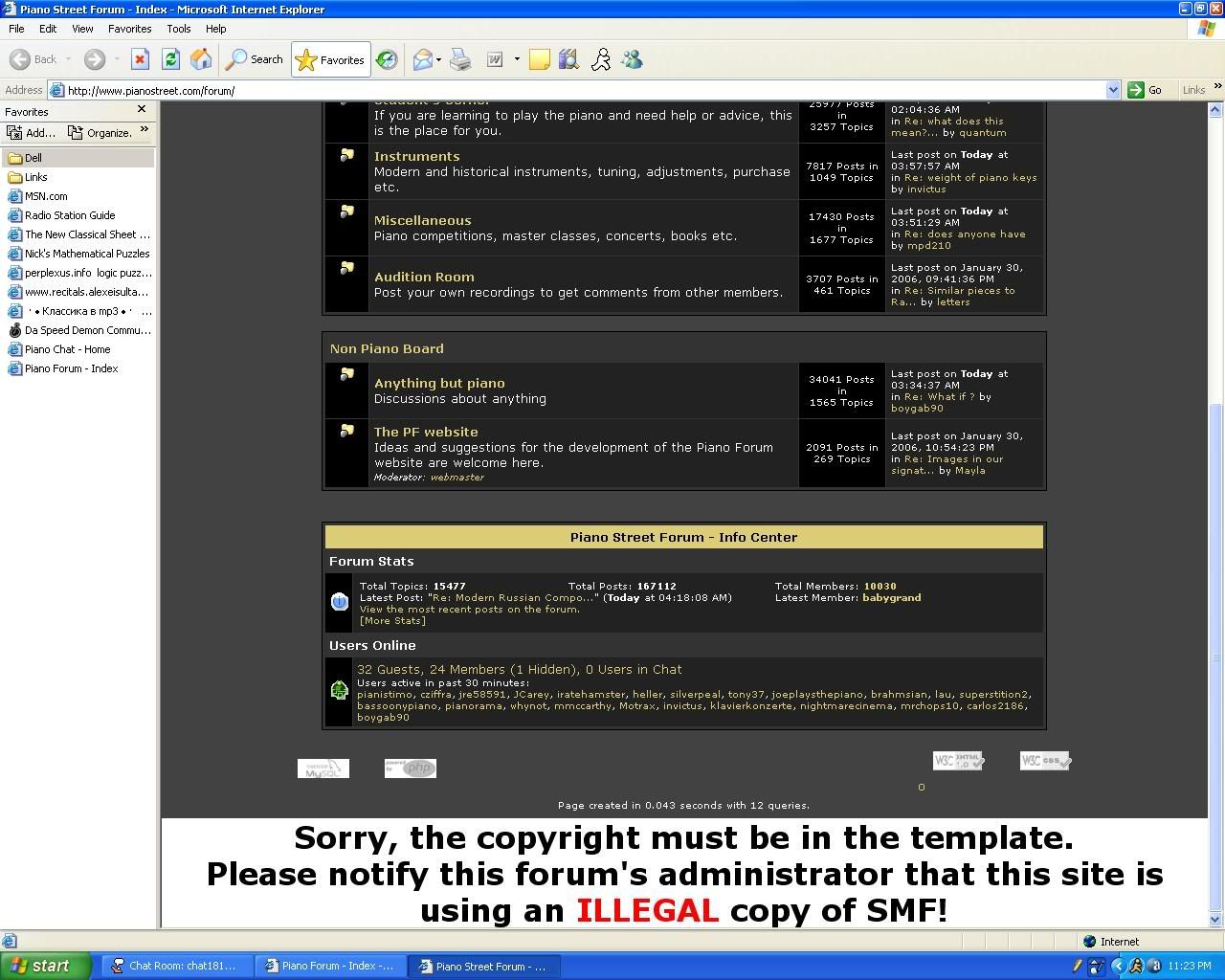Click the W3C XHTML validation badge
The image size is (1225, 980).
point(959,760)
